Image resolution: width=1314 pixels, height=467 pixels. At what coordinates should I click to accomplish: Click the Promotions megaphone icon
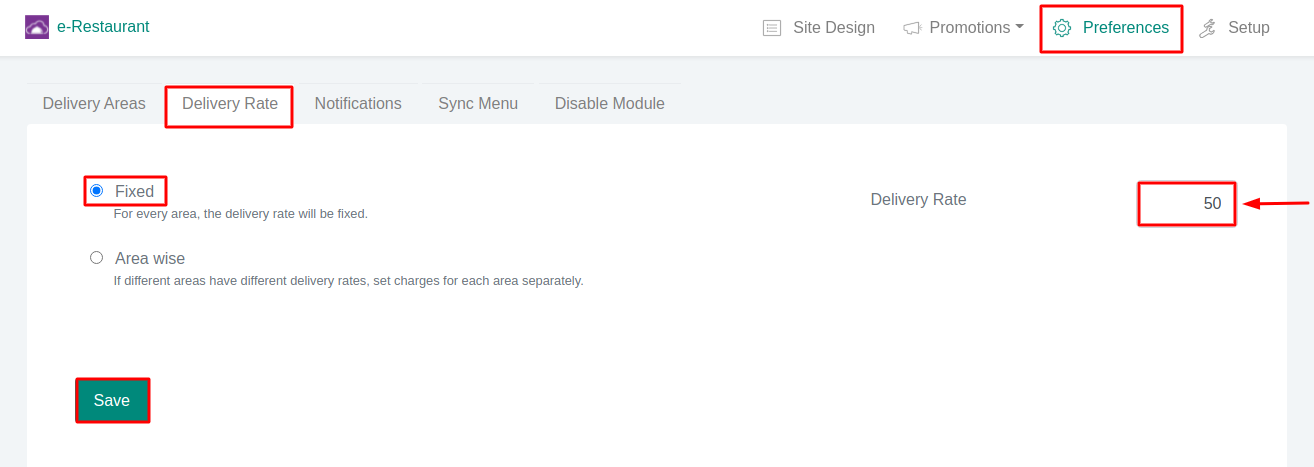tap(911, 28)
